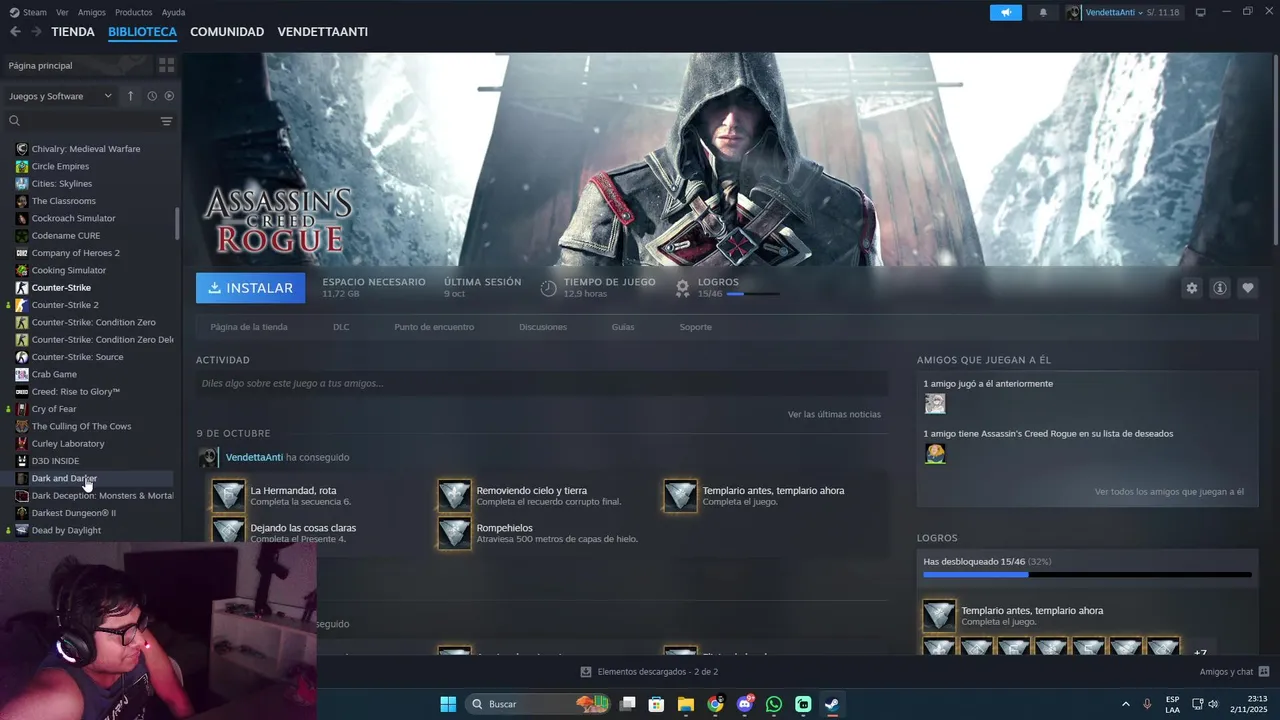This screenshot has width=1280, height=720.
Task: Open Google Chrome from the taskbar
Action: coord(715,704)
